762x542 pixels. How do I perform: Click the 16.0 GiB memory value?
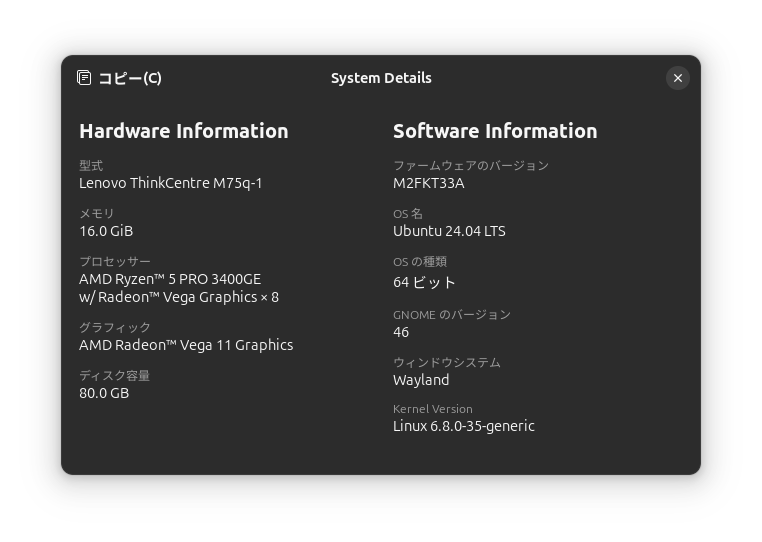[x=106, y=231]
